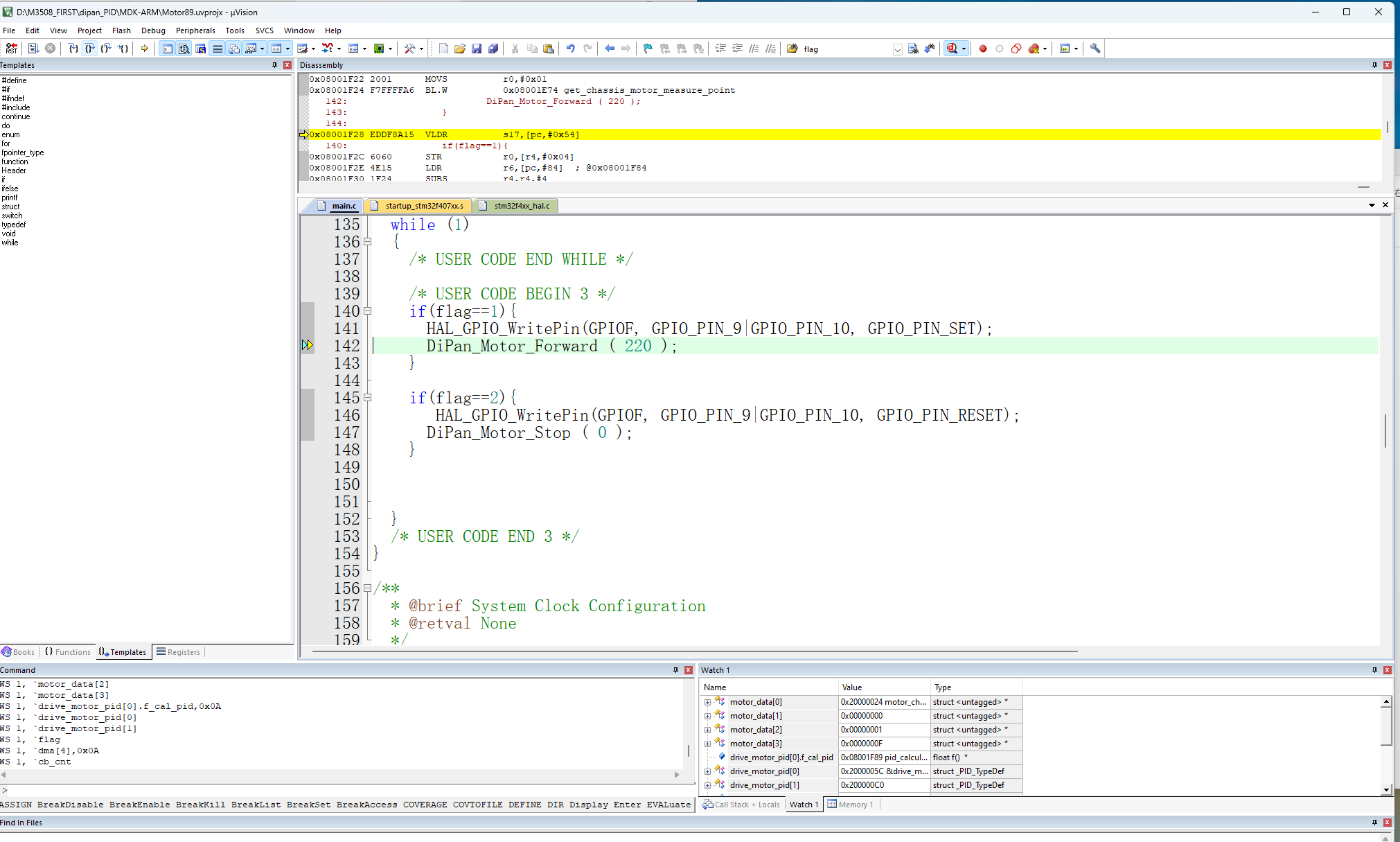Switch to the Books panel tab
This screenshot has width=1400, height=842.
click(19, 652)
